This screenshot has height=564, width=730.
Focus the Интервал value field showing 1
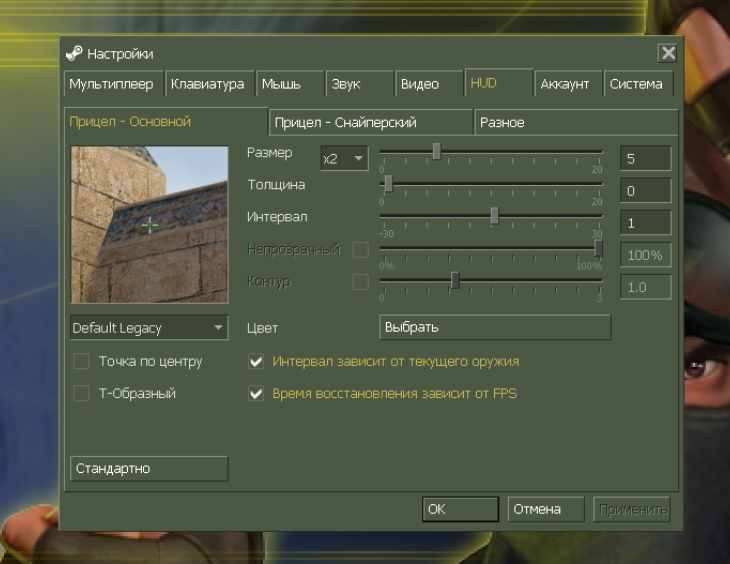coord(645,223)
